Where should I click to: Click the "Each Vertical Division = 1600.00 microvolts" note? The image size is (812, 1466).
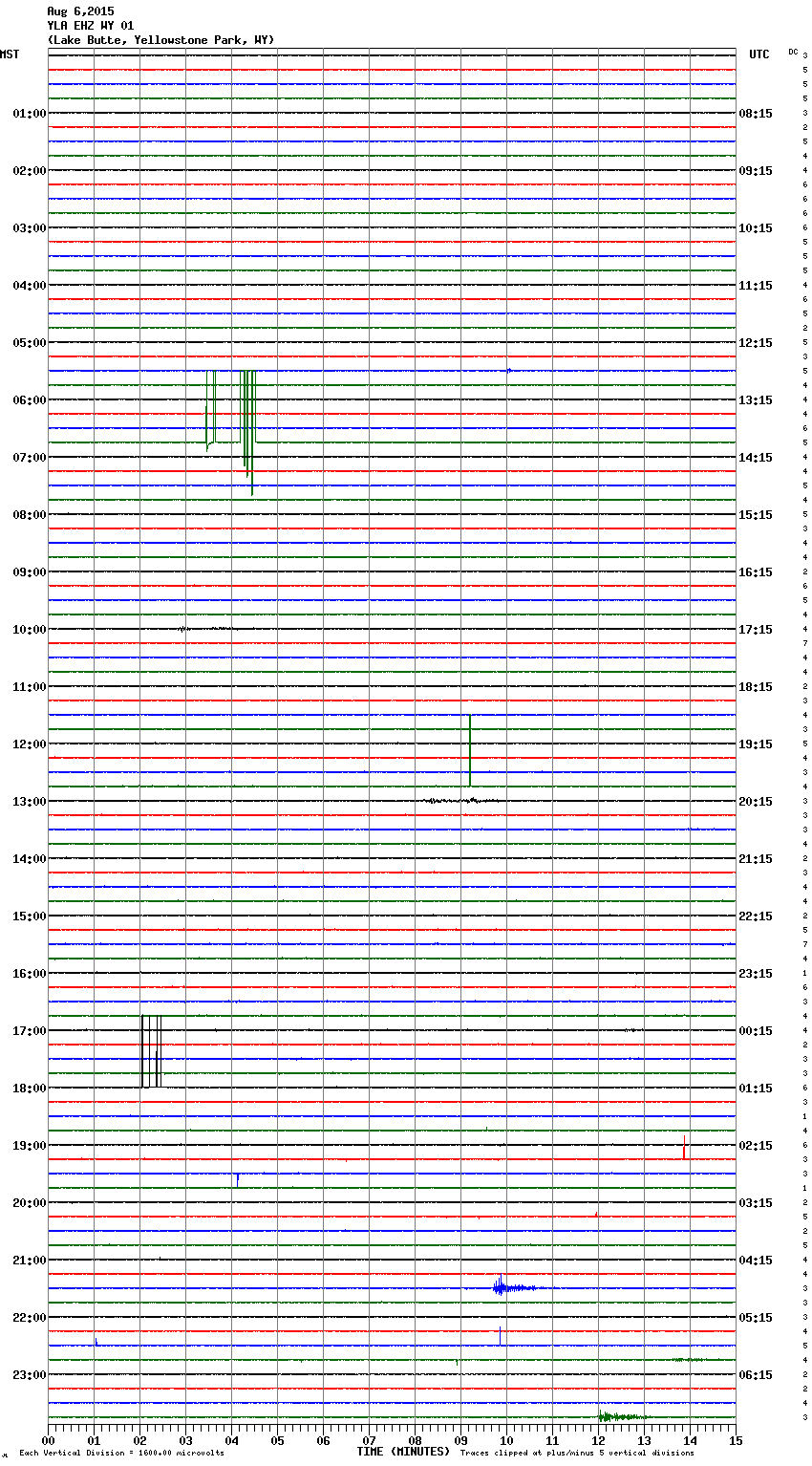coord(121,1454)
